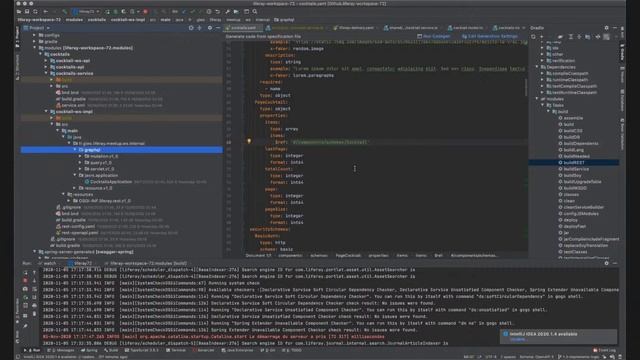Expand the cocktails-api module

pos(46,67)
